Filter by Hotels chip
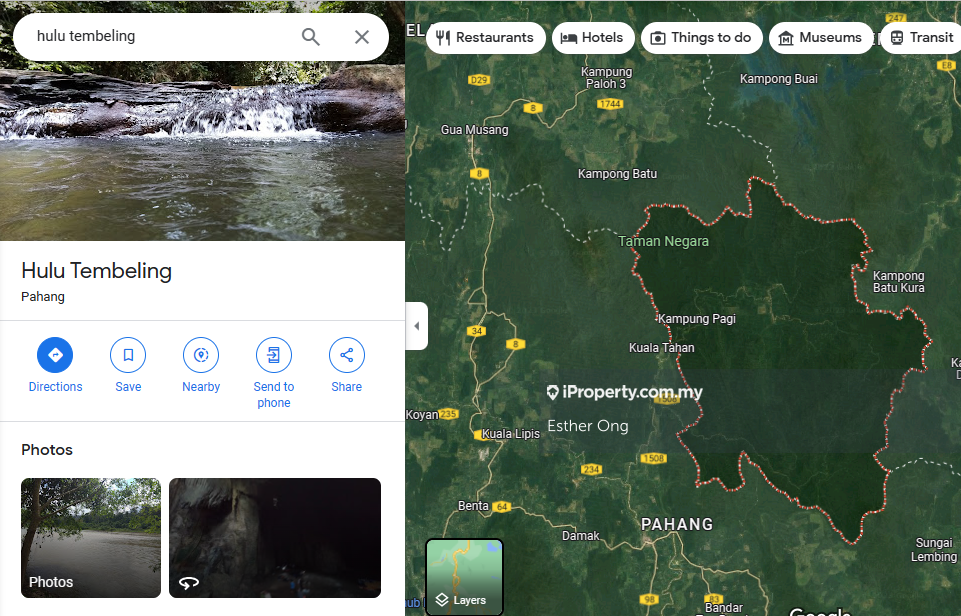Screen dimensions: 961x616 click(x=593, y=38)
